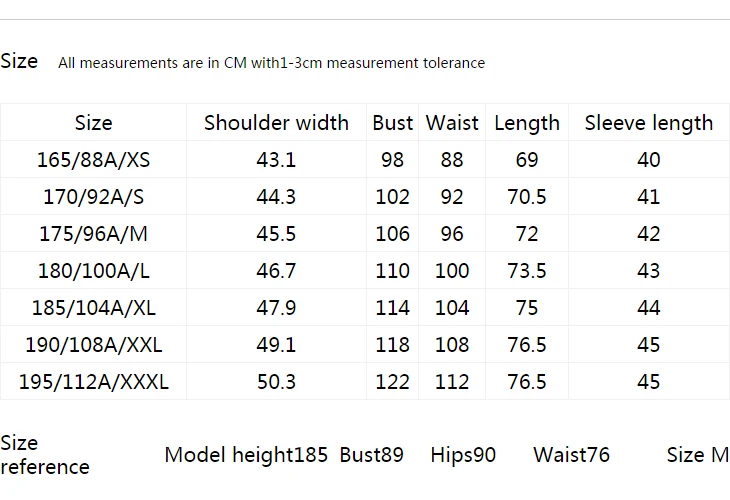730x500 pixels.
Task: Click the 73.5 length value
Action: tap(527, 270)
